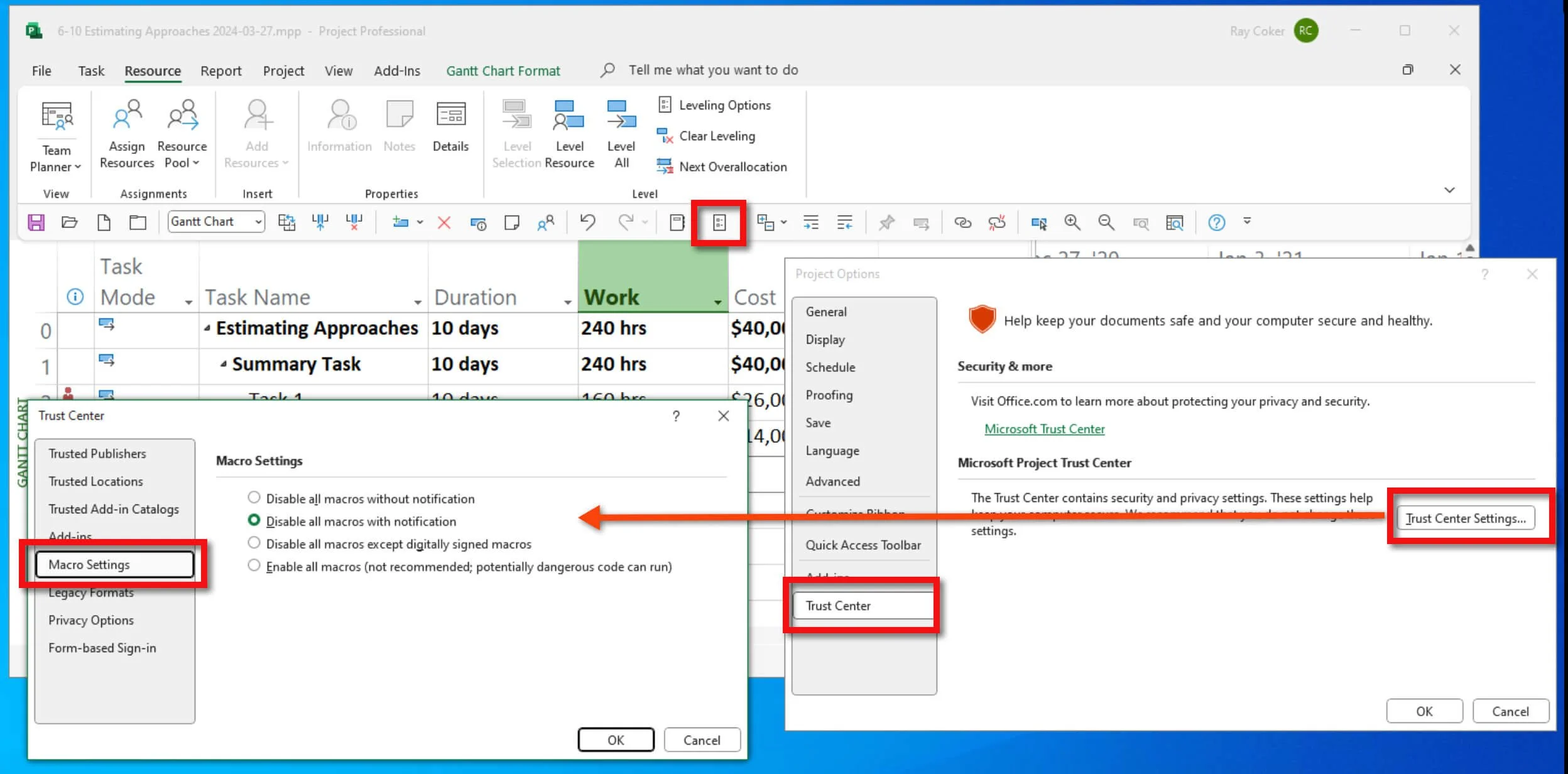This screenshot has height=774, width=1568.
Task: Open Leveling Options in ribbon
Action: [714, 105]
